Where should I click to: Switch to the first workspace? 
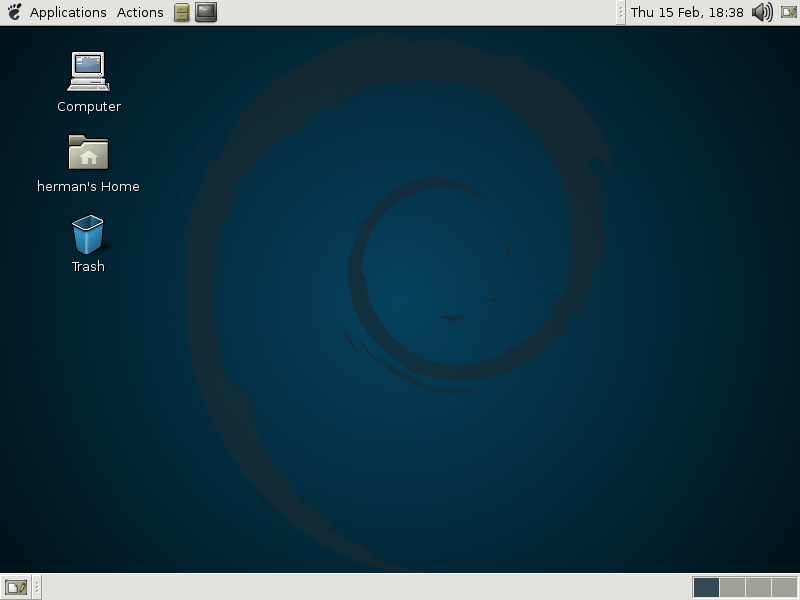(706, 587)
